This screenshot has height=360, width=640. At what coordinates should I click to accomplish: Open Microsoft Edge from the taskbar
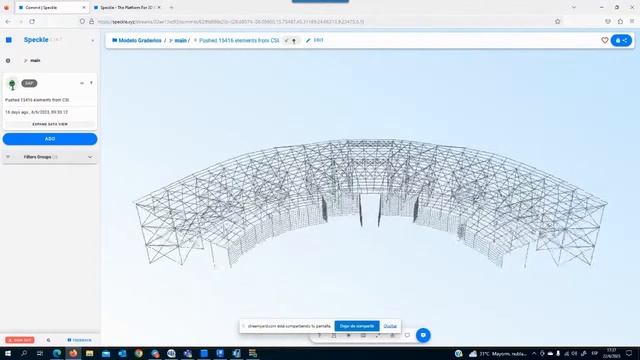pyautogui.click(x=57, y=353)
